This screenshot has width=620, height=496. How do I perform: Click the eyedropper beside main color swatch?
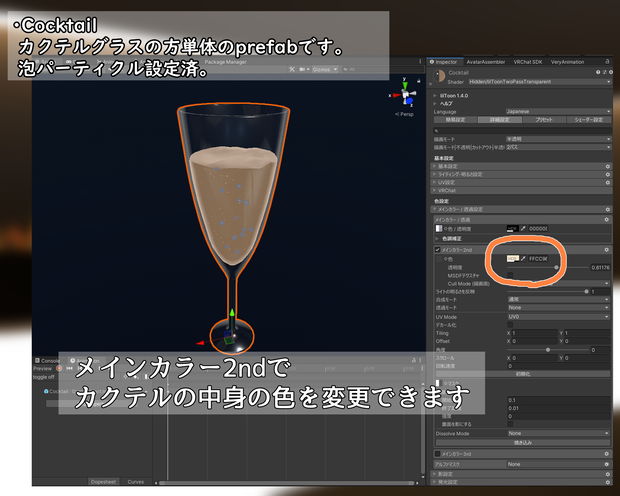pyautogui.click(x=523, y=229)
